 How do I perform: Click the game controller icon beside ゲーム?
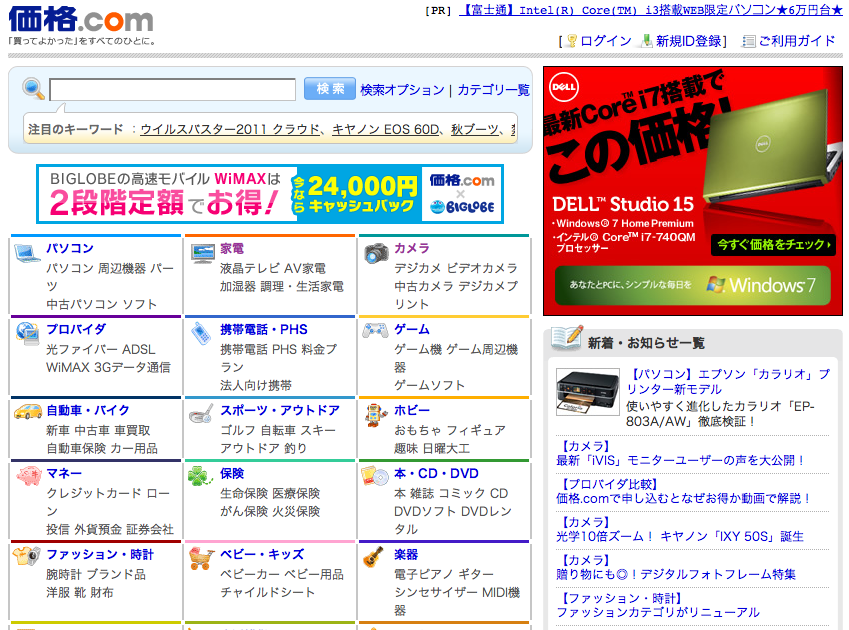pos(375,329)
